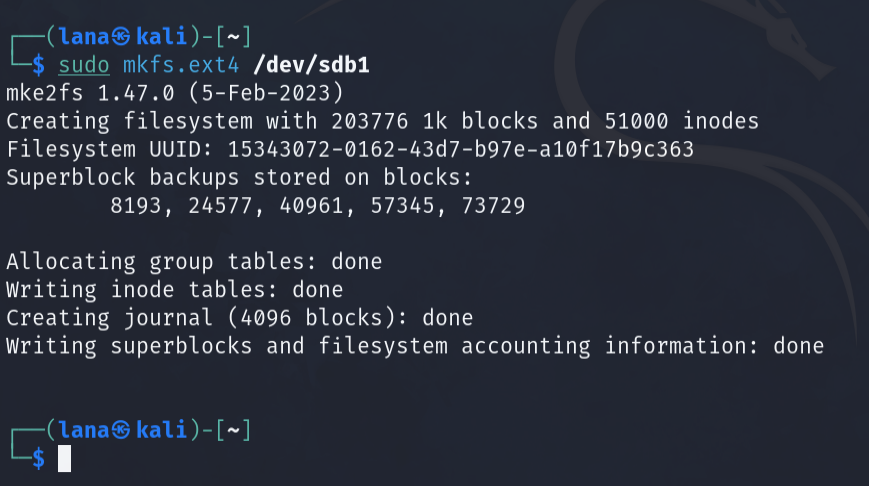
Task: Click the tilde directory in bottom prompt
Action: 233,431
